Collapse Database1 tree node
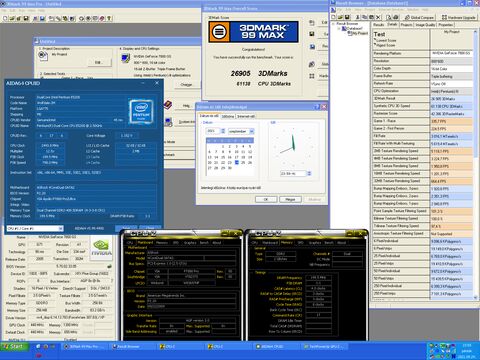480x360 pixels. [x=339, y=28]
